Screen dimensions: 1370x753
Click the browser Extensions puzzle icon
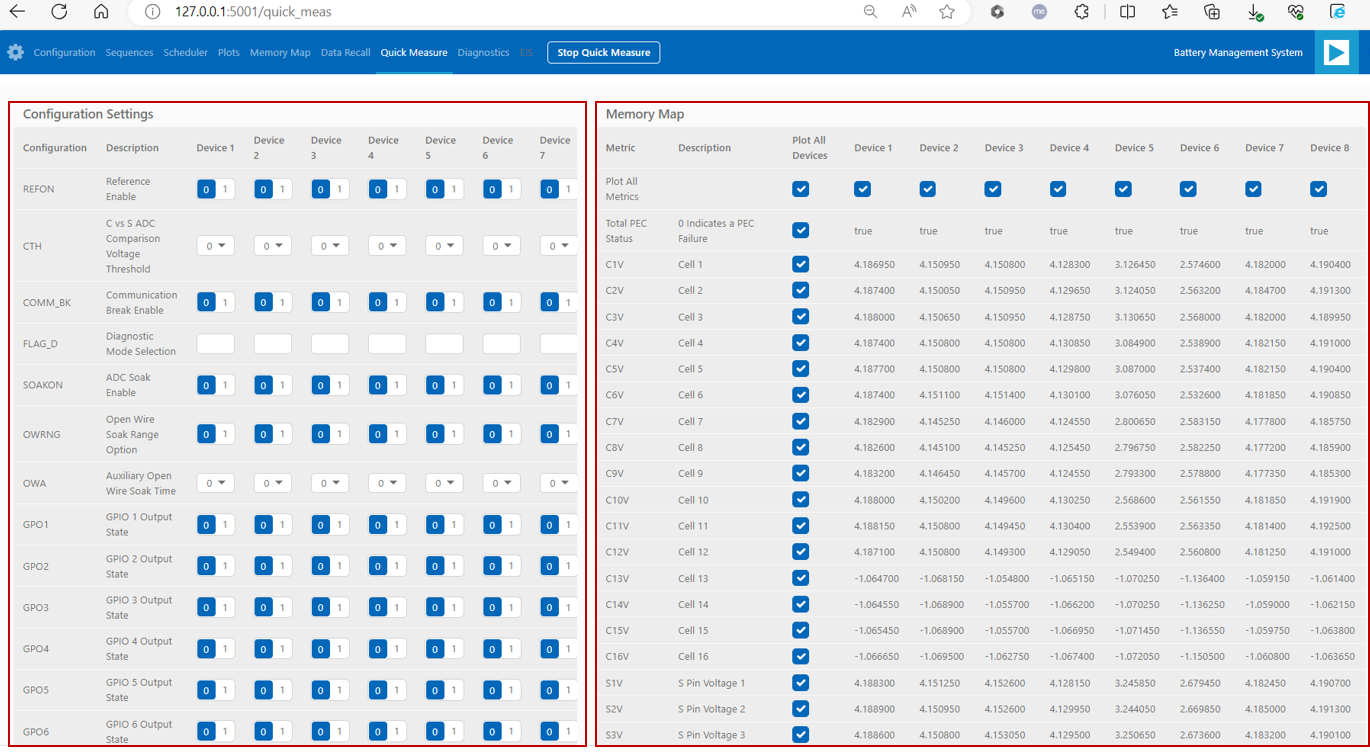coord(1081,13)
